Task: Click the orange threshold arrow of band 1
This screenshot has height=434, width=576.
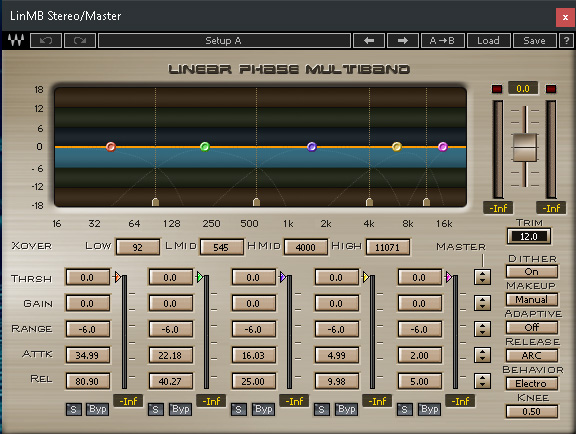Action: [x=117, y=277]
